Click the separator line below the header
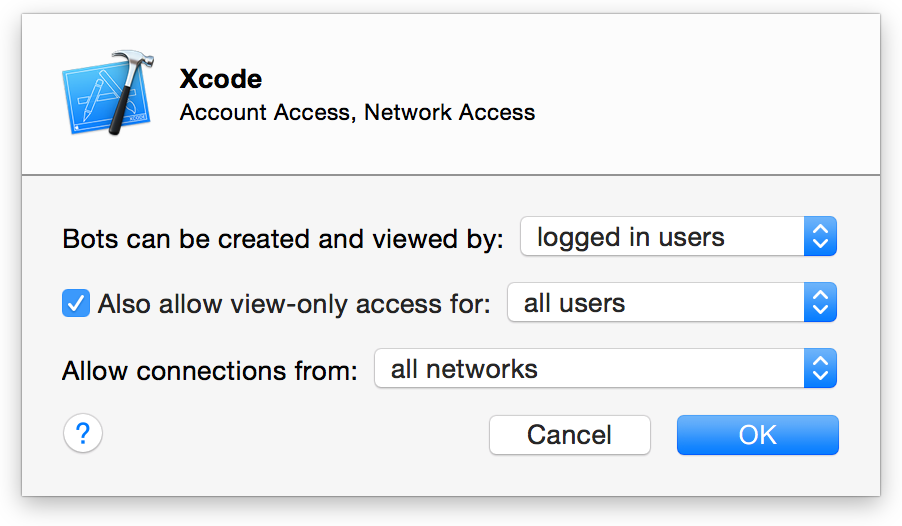The height and width of the screenshot is (526, 902). (450, 175)
